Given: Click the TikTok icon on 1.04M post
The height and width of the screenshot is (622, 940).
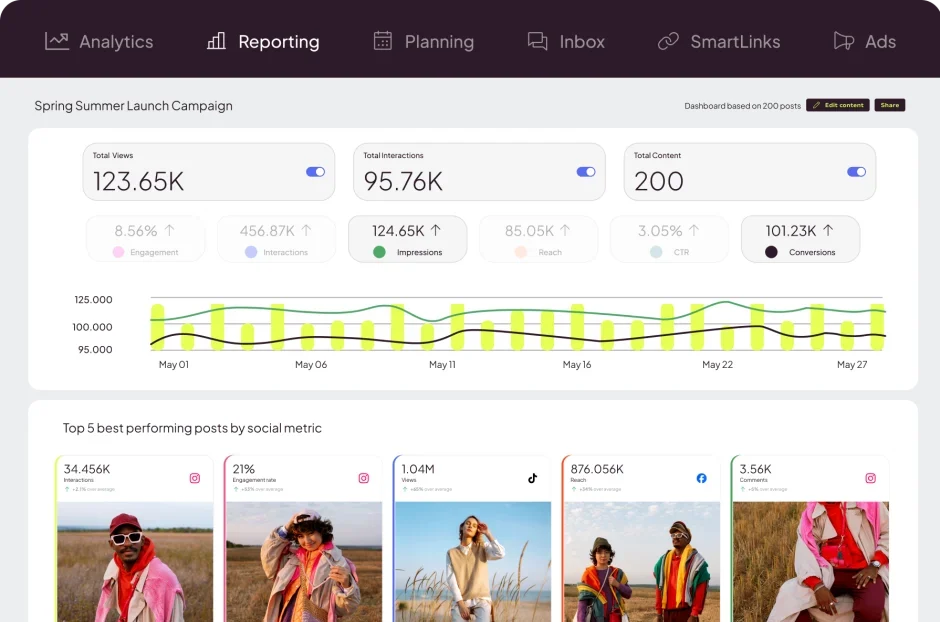Looking at the screenshot, I should click(532, 478).
